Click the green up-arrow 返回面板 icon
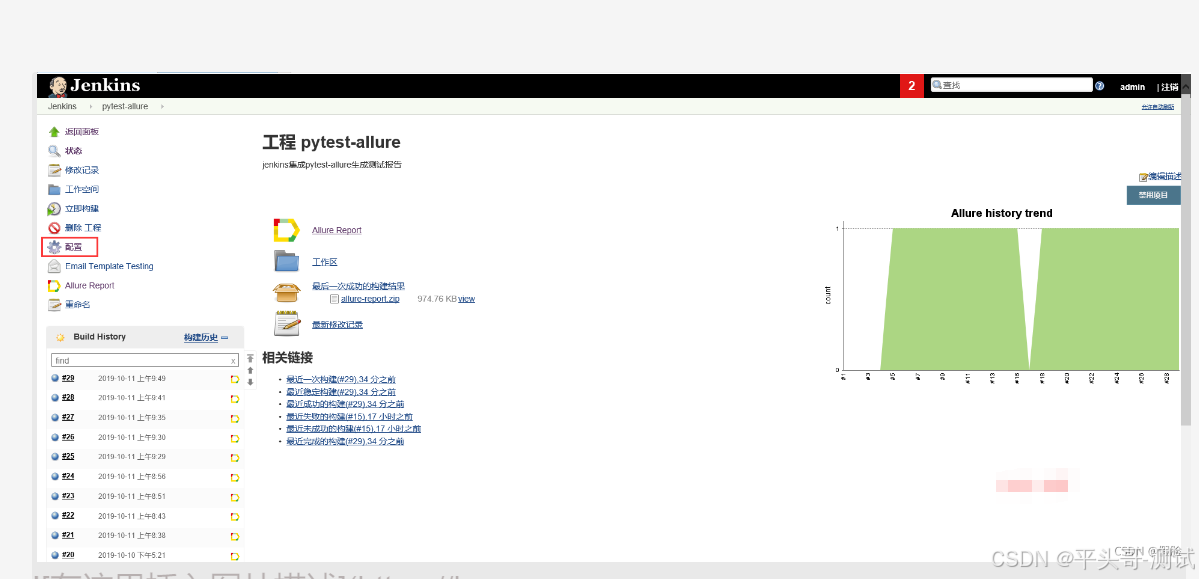1199x579 pixels. [x=54, y=132]
